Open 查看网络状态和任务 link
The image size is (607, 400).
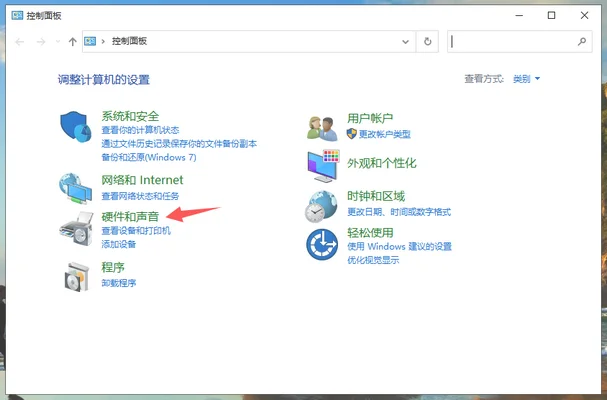point(140,195)
